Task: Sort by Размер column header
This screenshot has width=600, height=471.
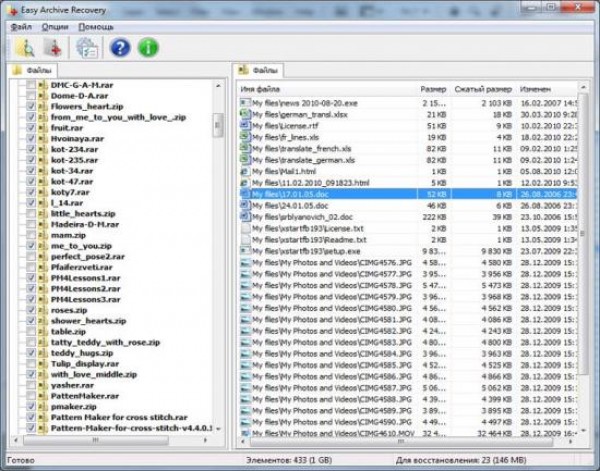Action: click(x=434, y=89)
